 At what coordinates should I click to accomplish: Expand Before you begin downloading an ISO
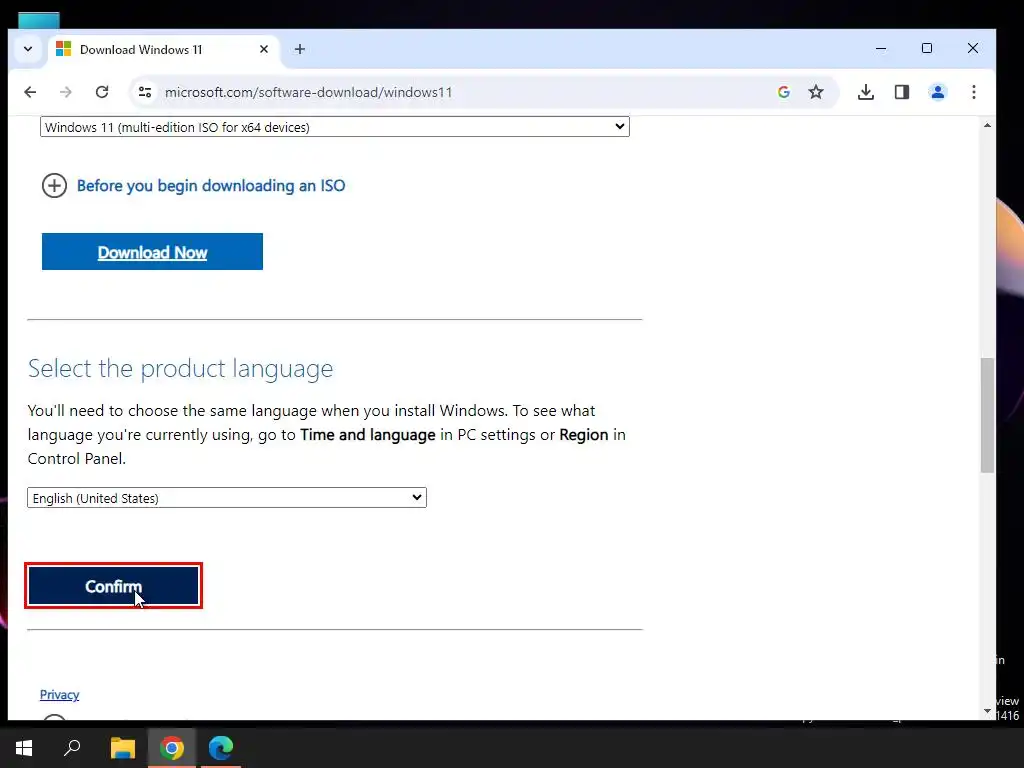click(211, 185)
